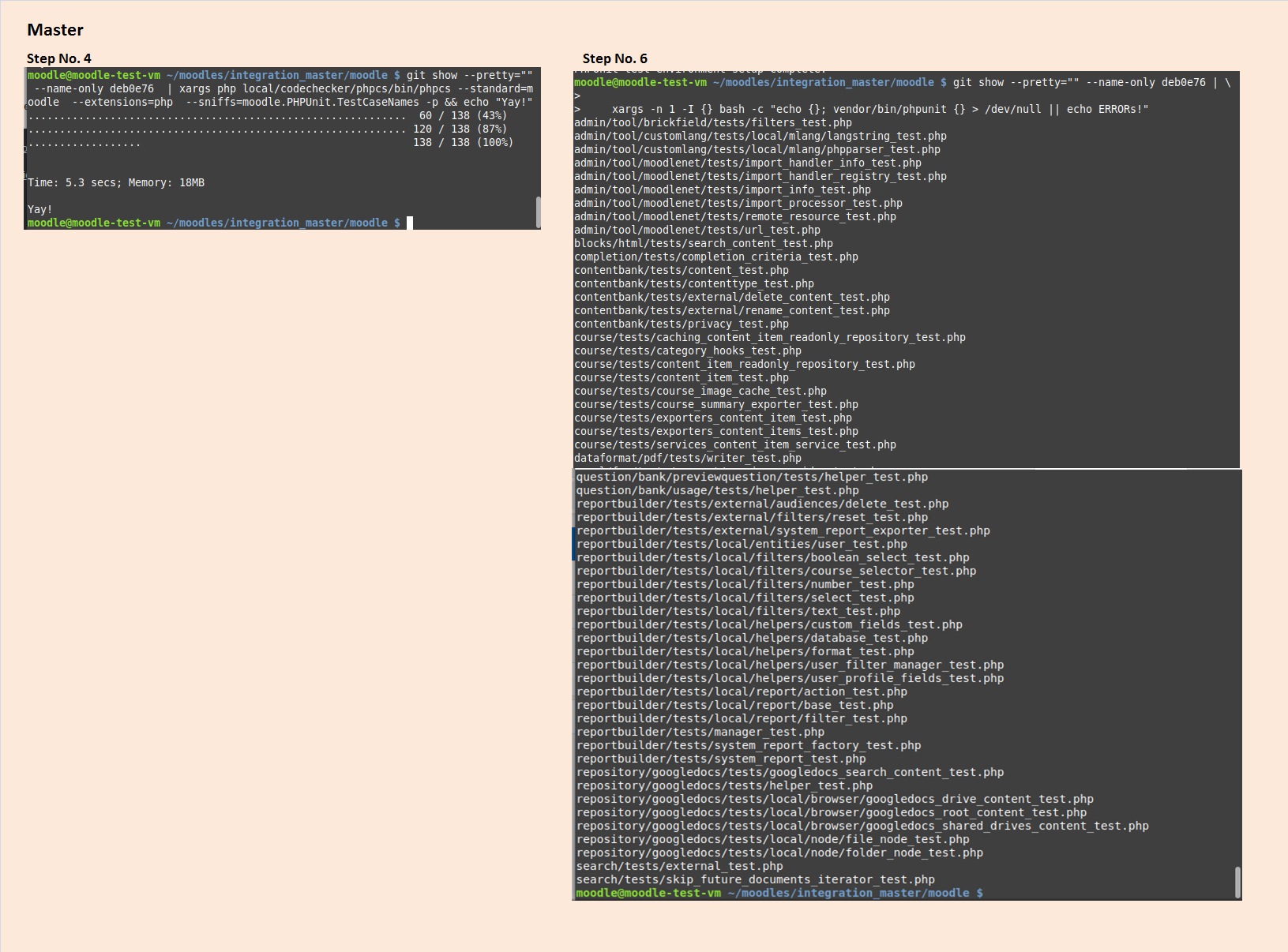
Task: Click the 'Time: 5.3 secs; Memory: 18MB' line
Action: (116, 182)
